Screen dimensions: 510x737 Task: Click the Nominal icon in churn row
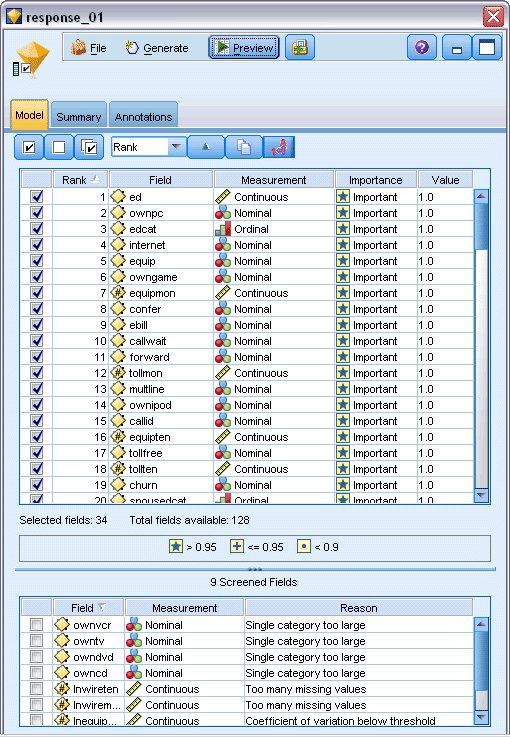223,485
